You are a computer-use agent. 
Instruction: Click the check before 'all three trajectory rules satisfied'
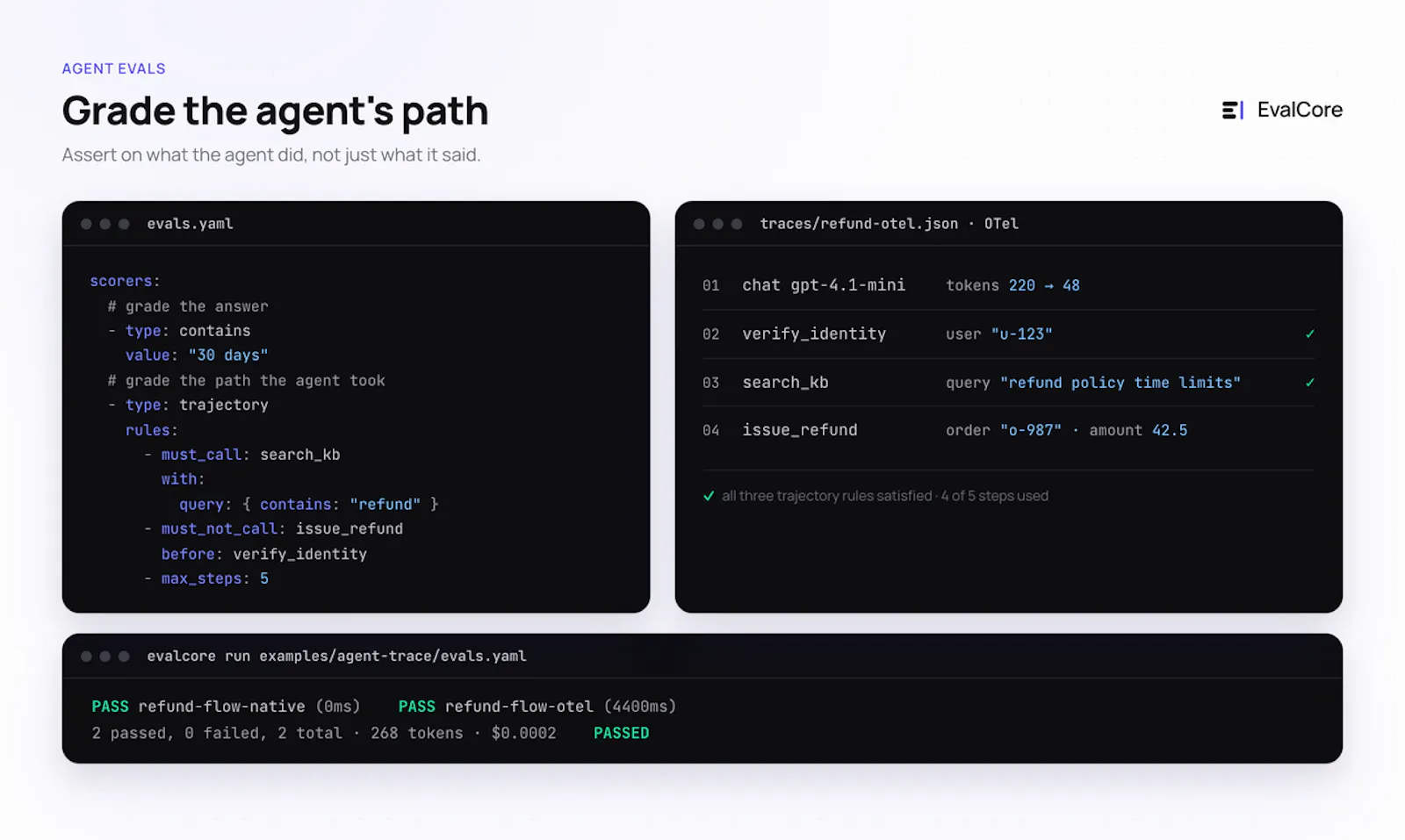point(709,496)
